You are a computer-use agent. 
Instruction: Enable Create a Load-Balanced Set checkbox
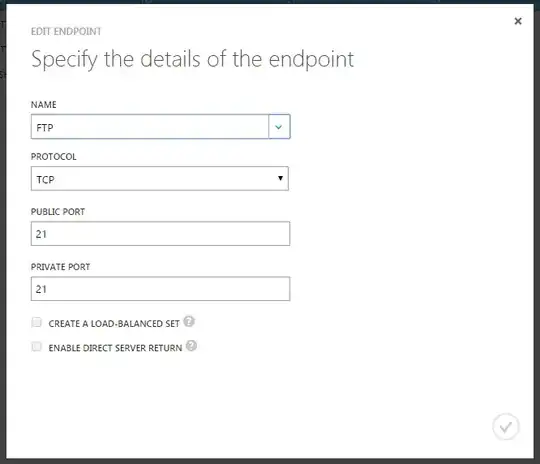click(x=37, y=322)
